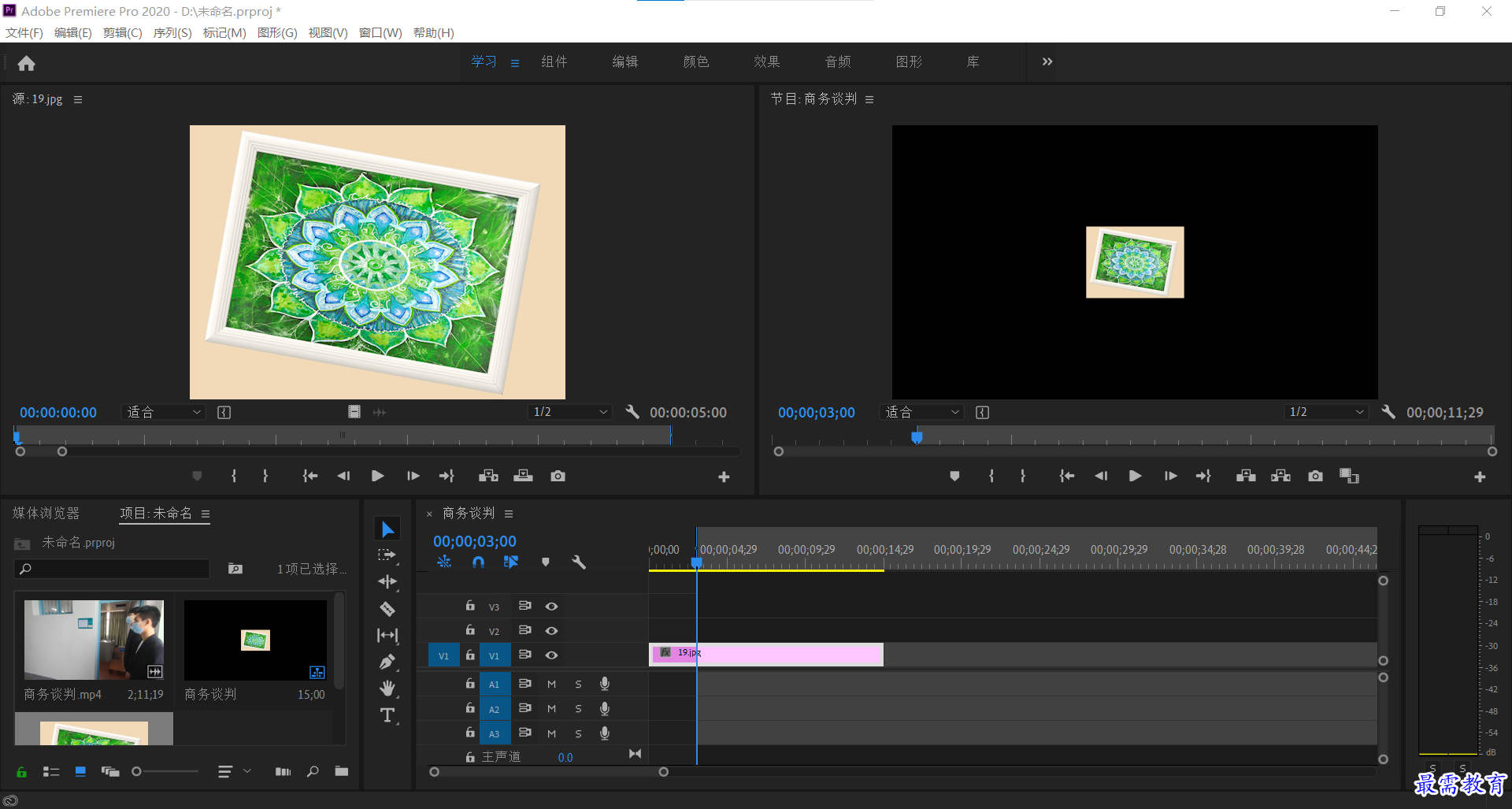Toggle Linked Selection in timeline
1512x809 pixels.
pyautogui.click(x=511, y=562)
